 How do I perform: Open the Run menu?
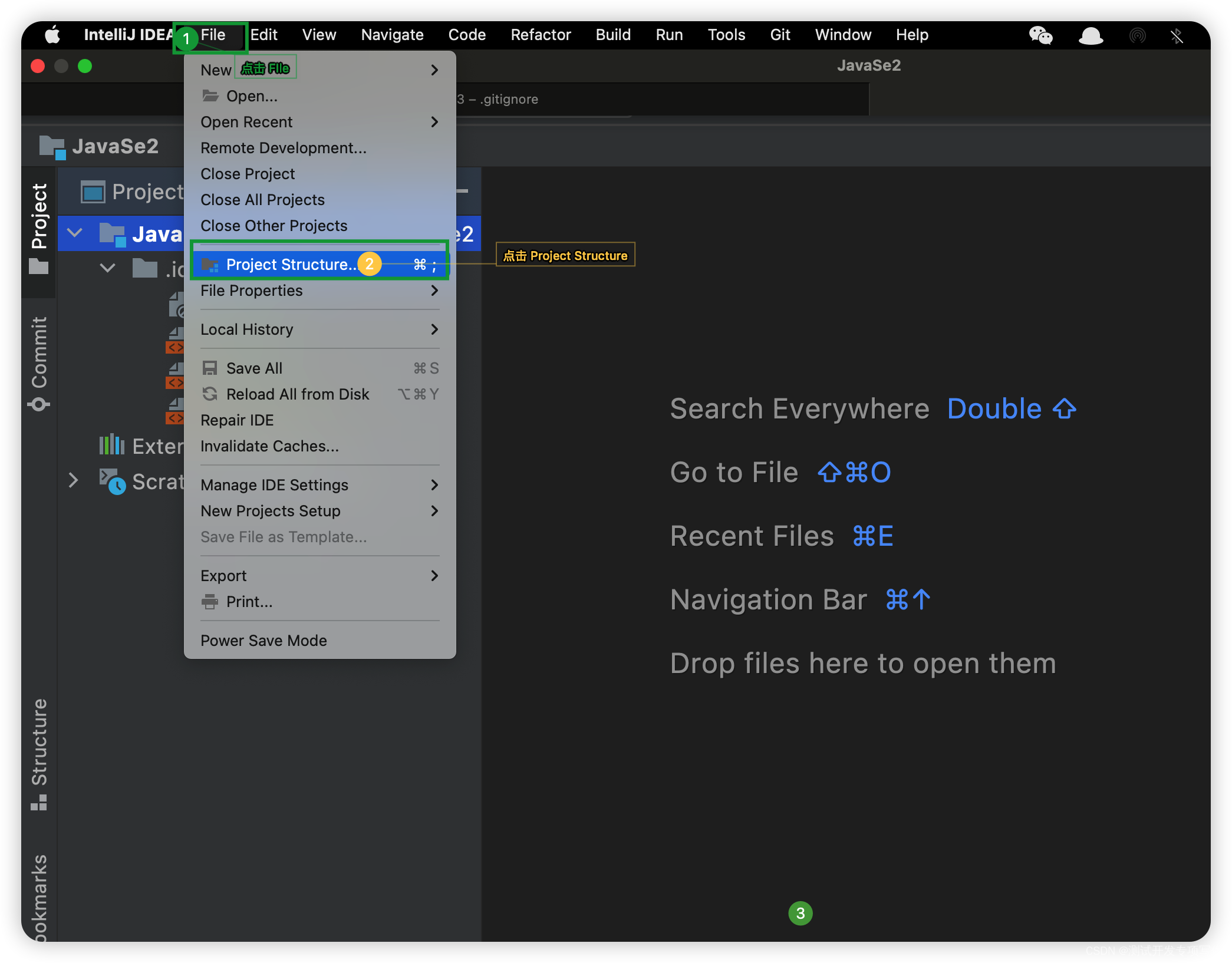669,35
